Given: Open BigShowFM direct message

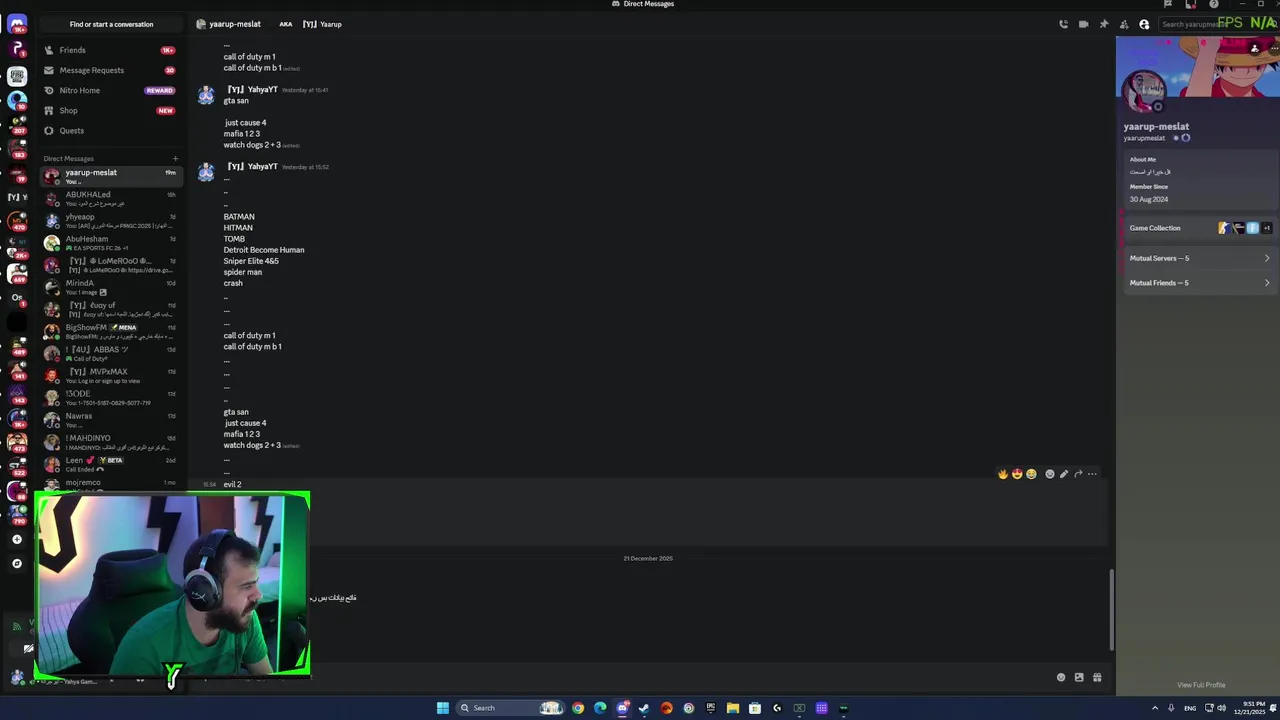Looking at the screenshot, I should tap(110, 331).
